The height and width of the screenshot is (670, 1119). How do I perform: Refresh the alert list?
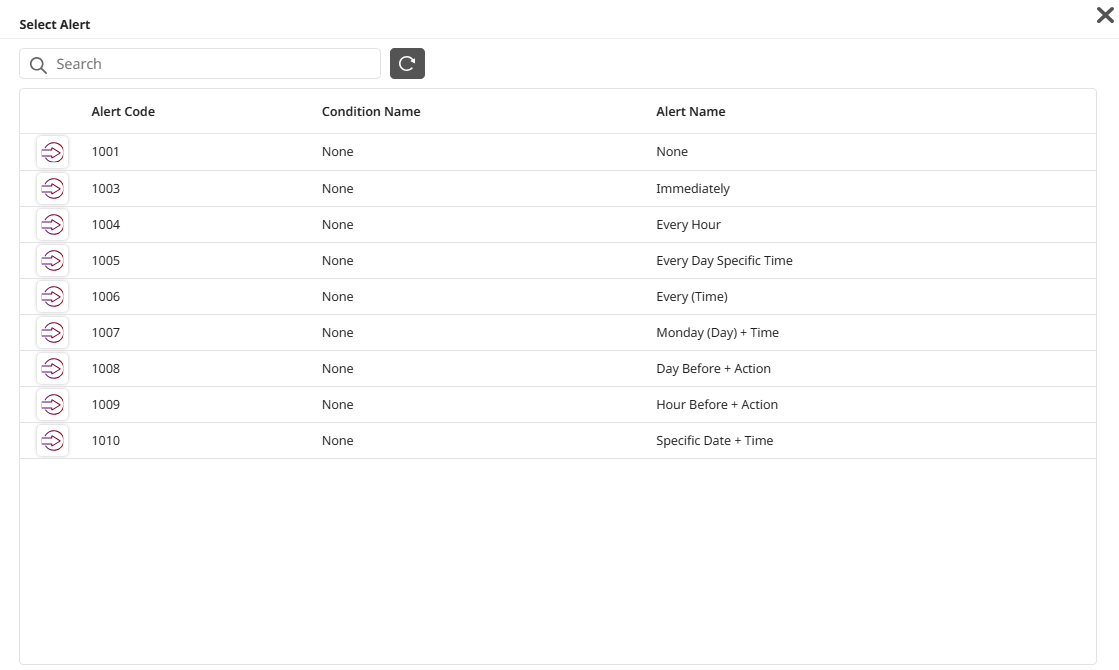(407, 64)
